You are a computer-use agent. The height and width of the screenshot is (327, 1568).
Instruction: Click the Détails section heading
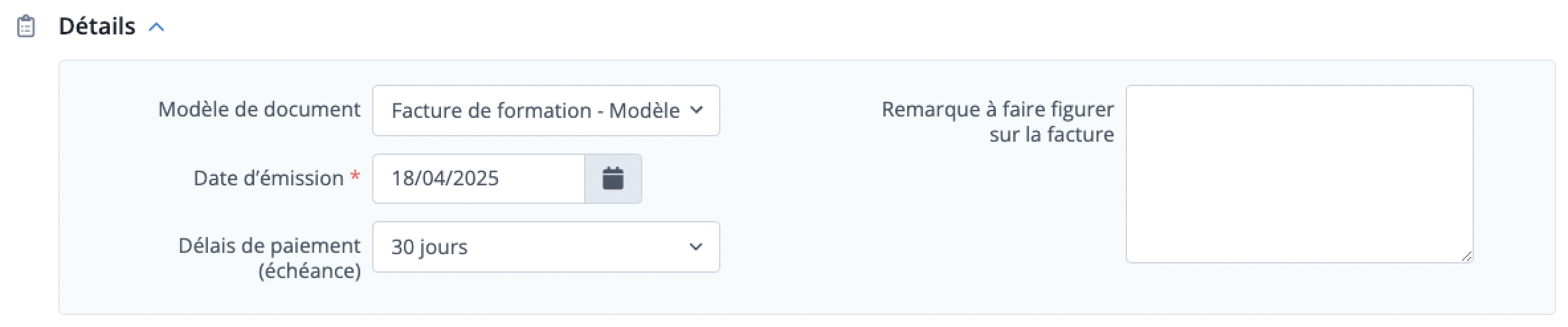click(97, 26)
